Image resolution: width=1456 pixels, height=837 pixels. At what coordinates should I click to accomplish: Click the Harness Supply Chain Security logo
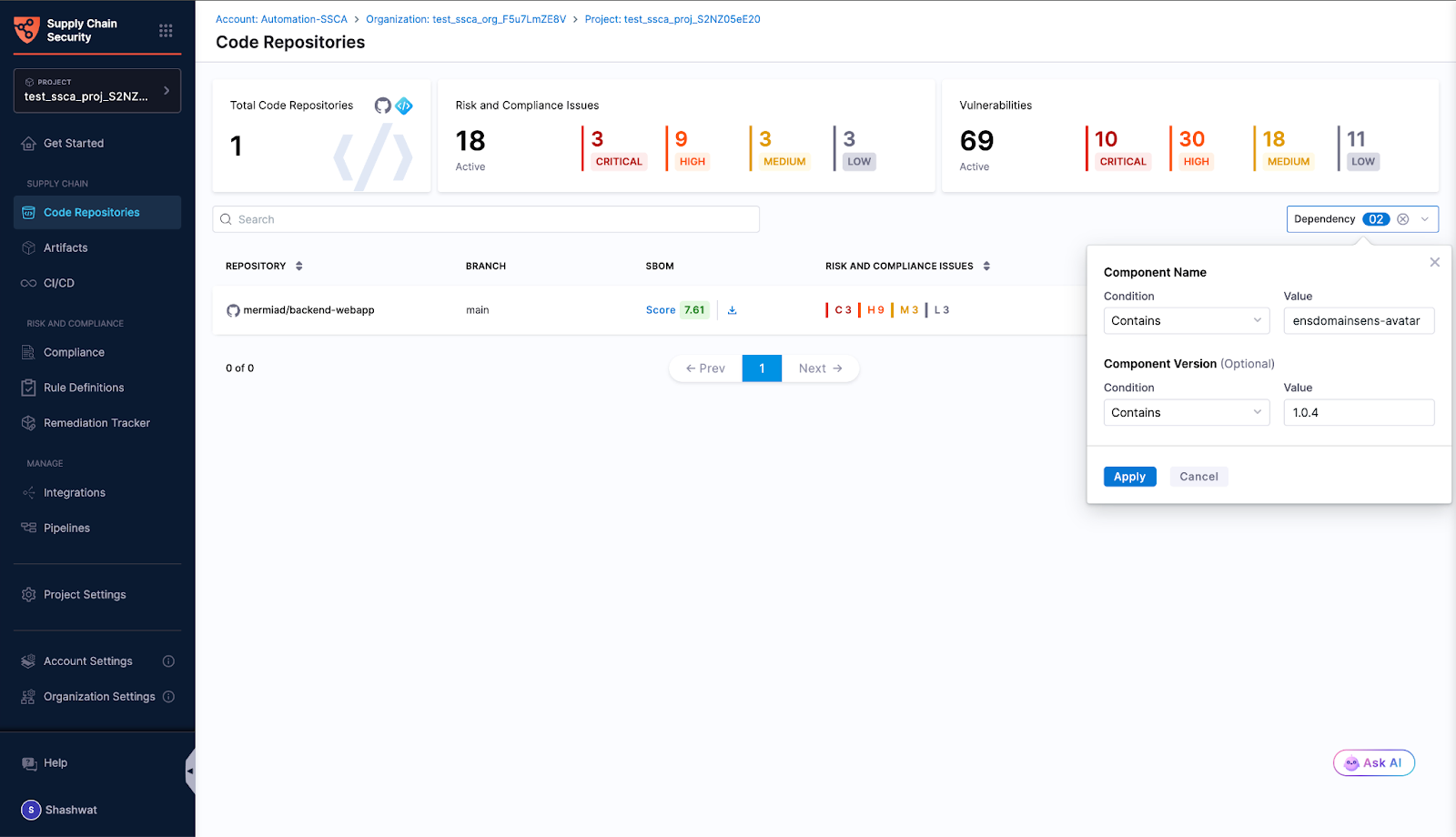tap(26, 30)
